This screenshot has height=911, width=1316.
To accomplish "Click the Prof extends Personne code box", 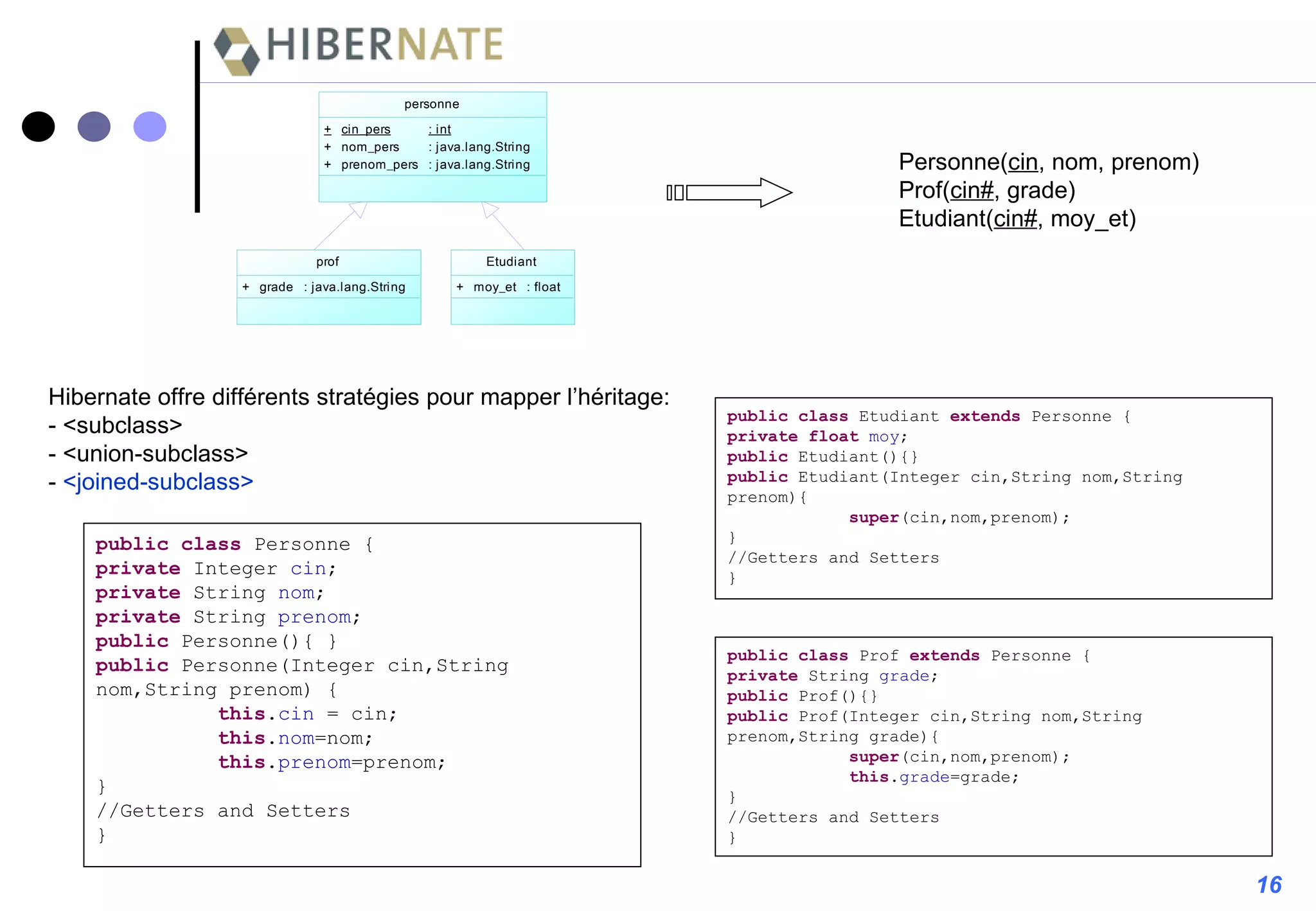I will [x=993, y=746].
